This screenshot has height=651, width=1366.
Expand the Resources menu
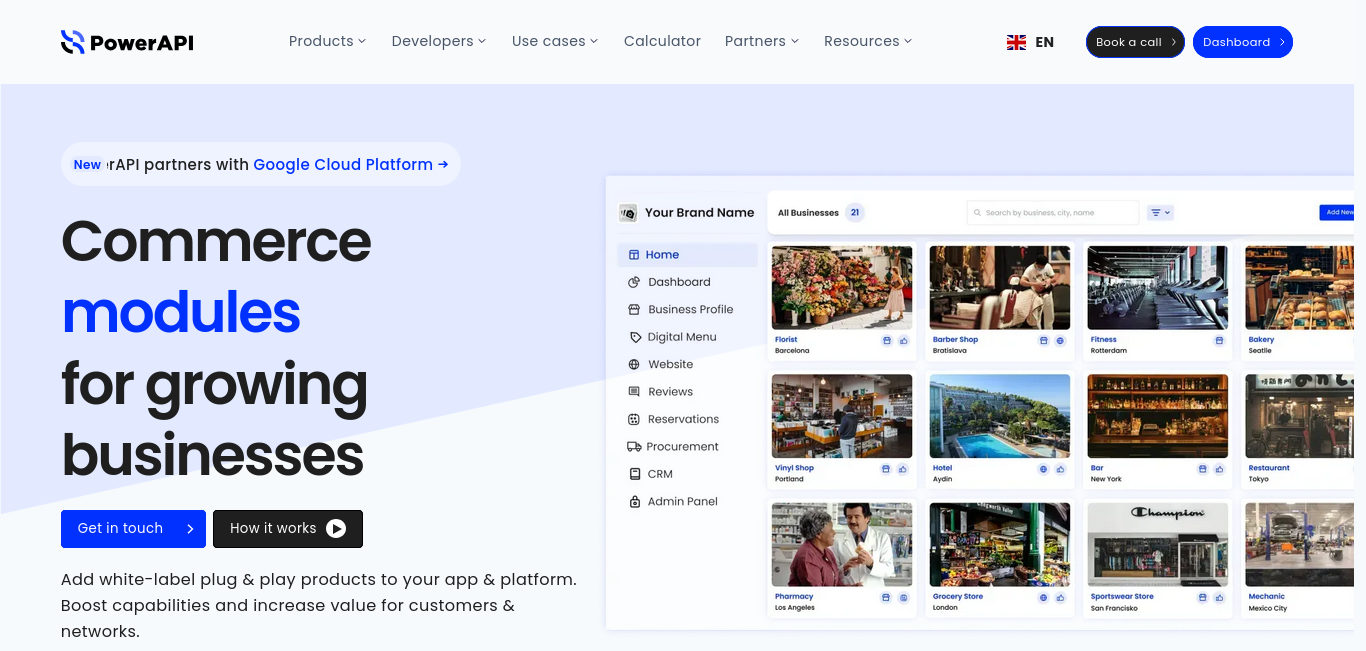pyautogui.click(x=868, y=41)
